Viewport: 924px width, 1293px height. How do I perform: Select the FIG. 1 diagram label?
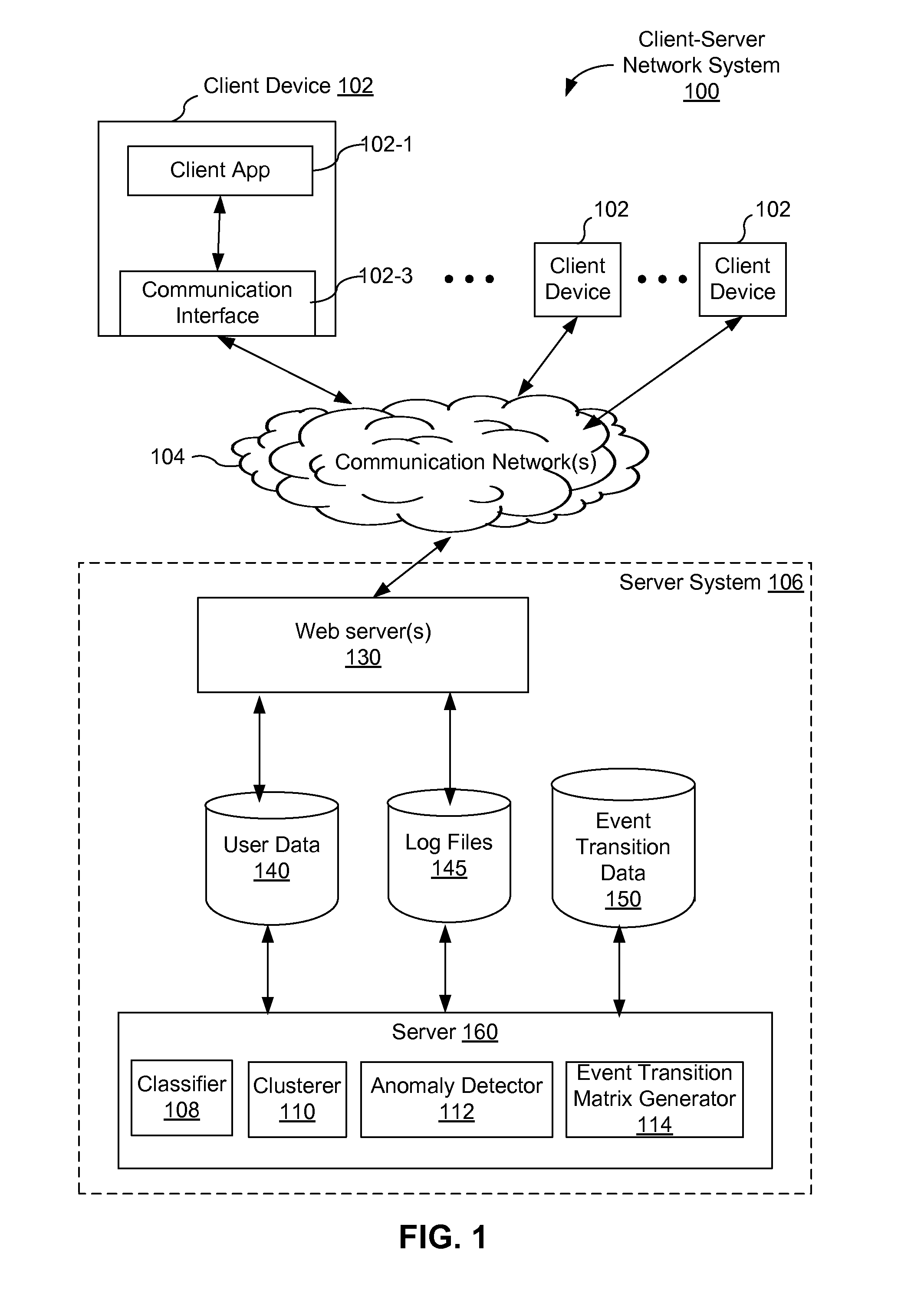[462, 1243]
